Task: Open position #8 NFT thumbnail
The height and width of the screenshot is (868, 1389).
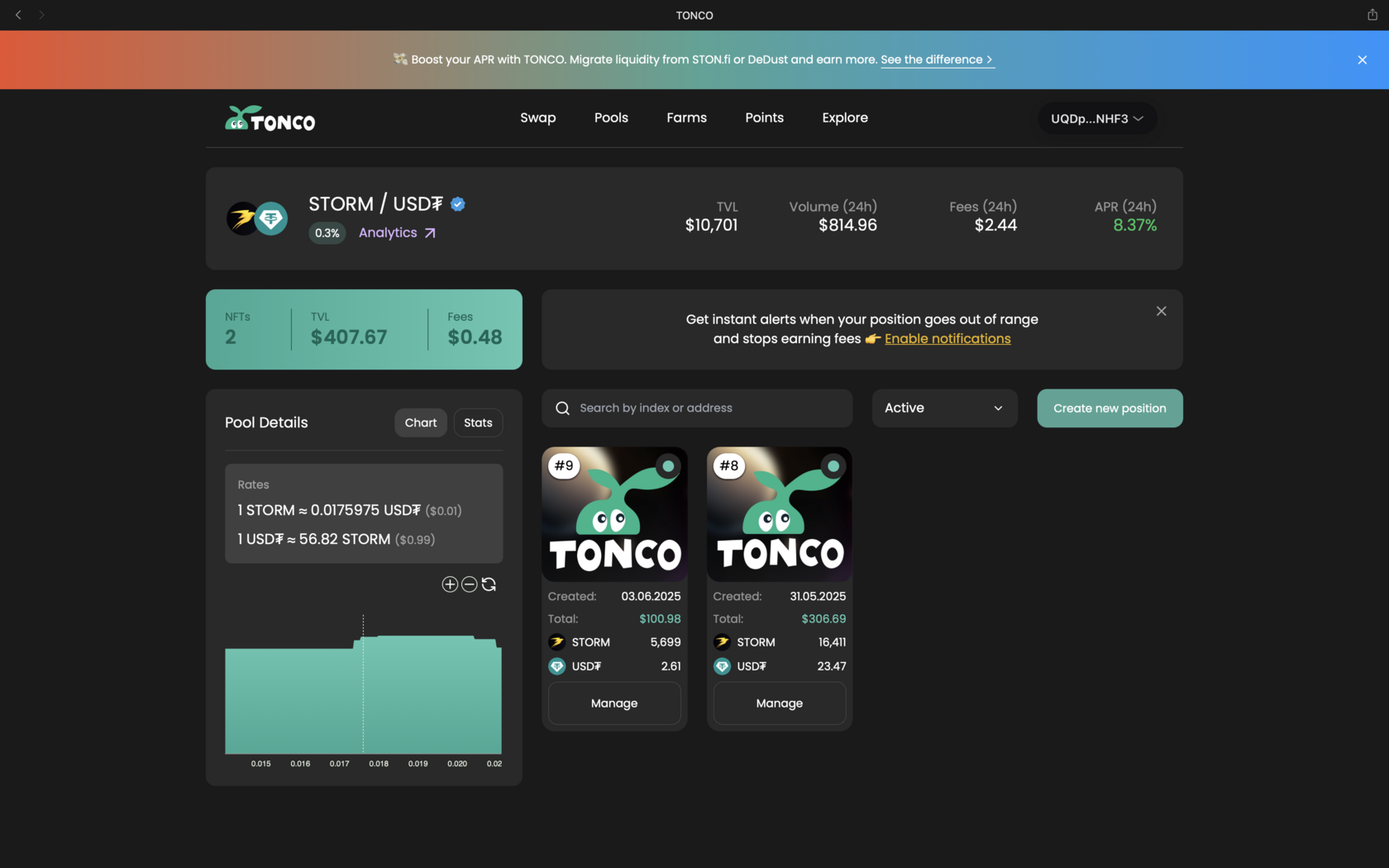Action: [x=780, y=514]
